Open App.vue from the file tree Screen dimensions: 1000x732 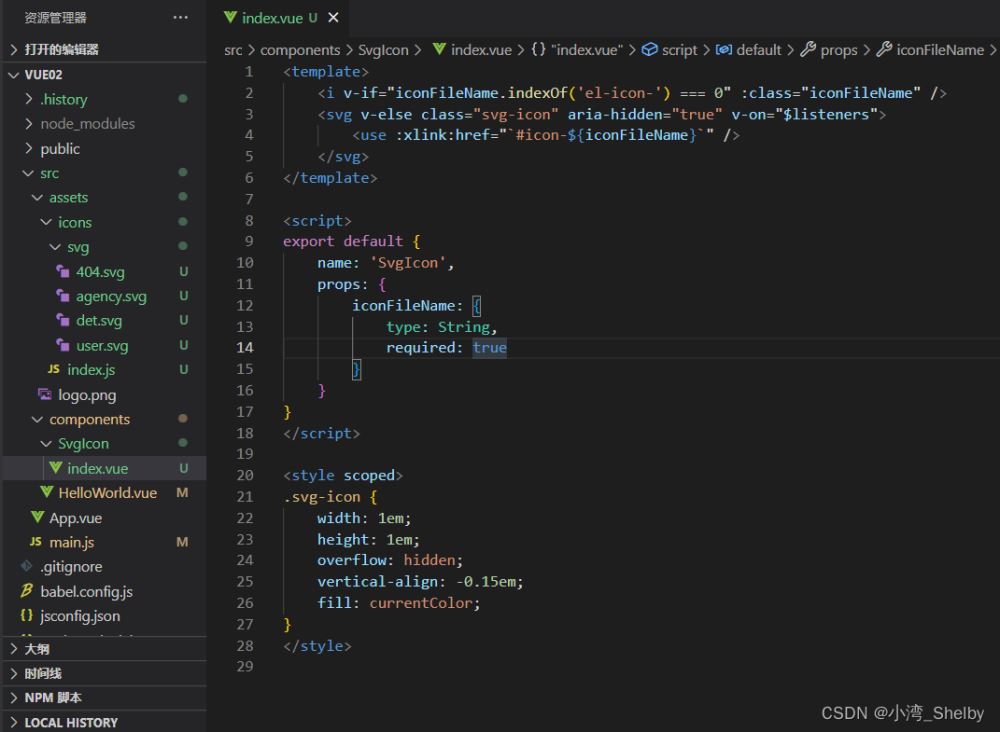tap(76, 518)
